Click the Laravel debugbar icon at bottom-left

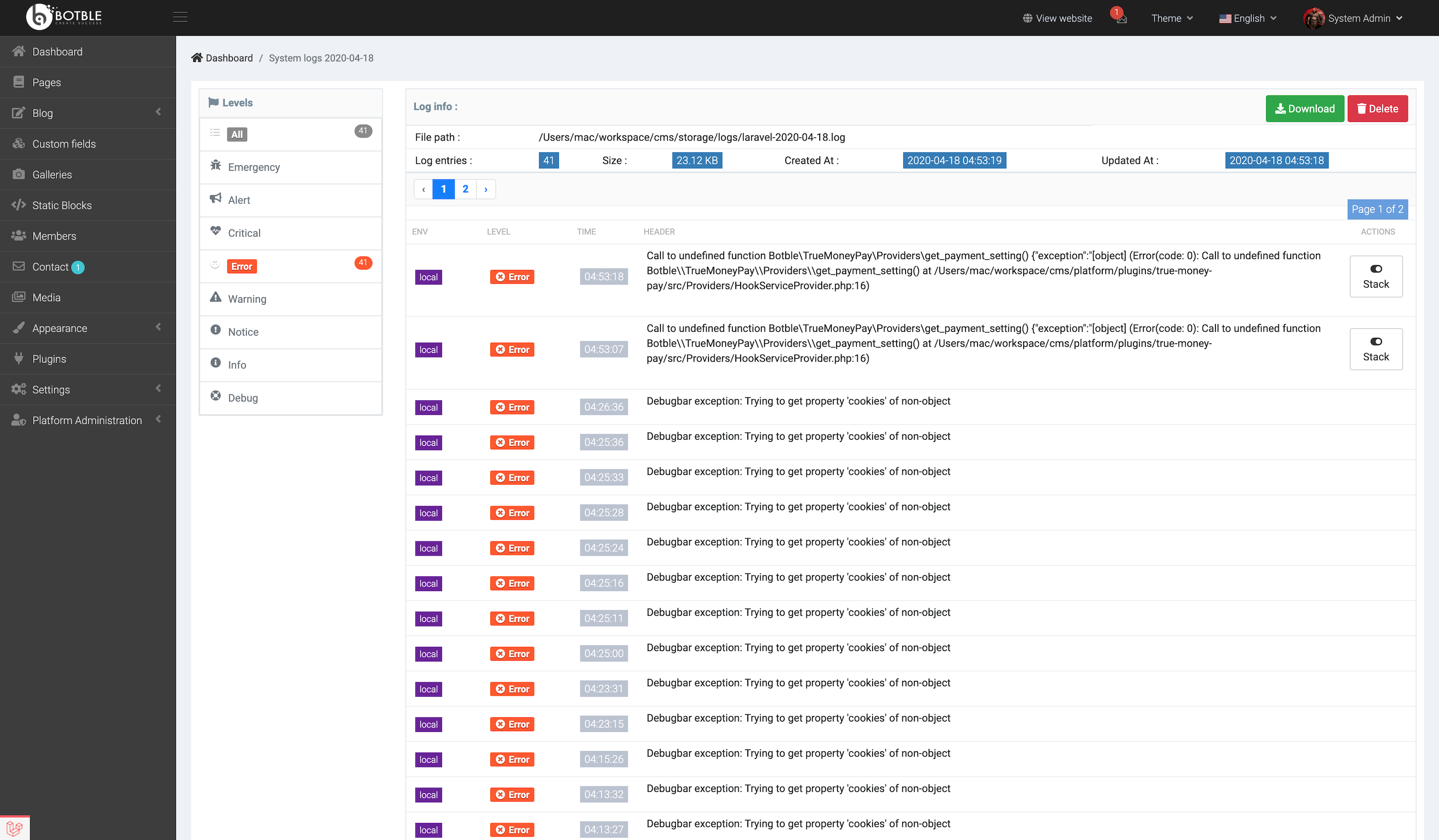pyautogui.click(x=15, y=828)
